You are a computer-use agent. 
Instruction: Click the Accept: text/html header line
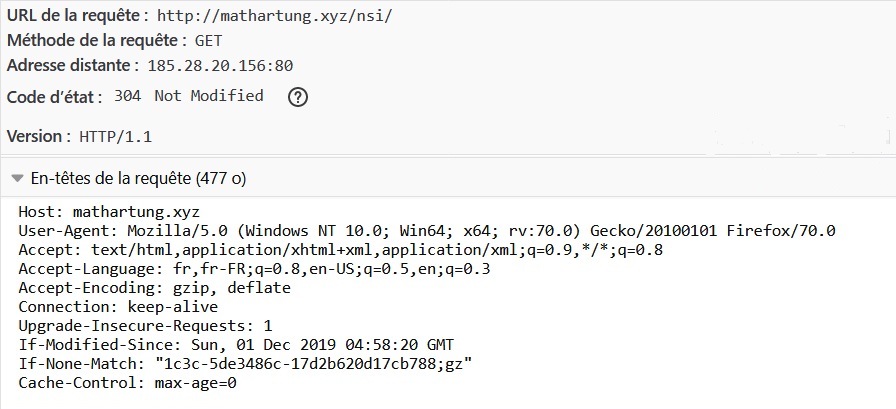click(x=341, y=250)
